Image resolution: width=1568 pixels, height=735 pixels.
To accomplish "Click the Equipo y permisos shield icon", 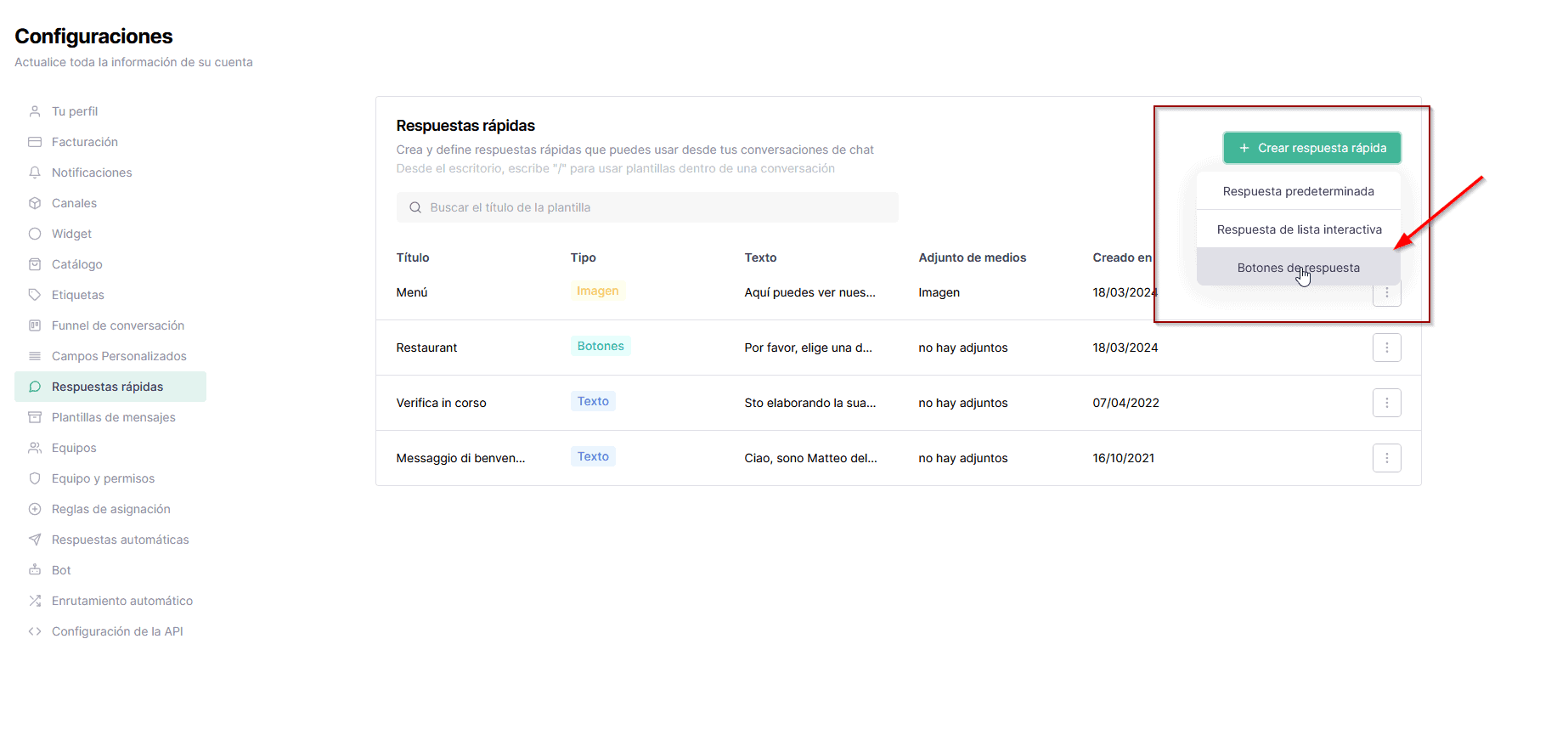I will pyautogui.click(x=35, y=478).
